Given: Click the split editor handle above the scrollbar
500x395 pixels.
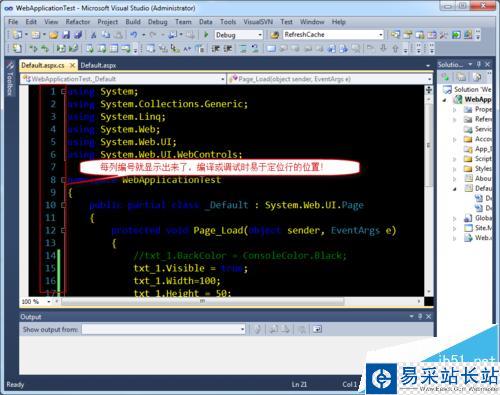Looking at the screenshot, I should click(x=429, y=89).
